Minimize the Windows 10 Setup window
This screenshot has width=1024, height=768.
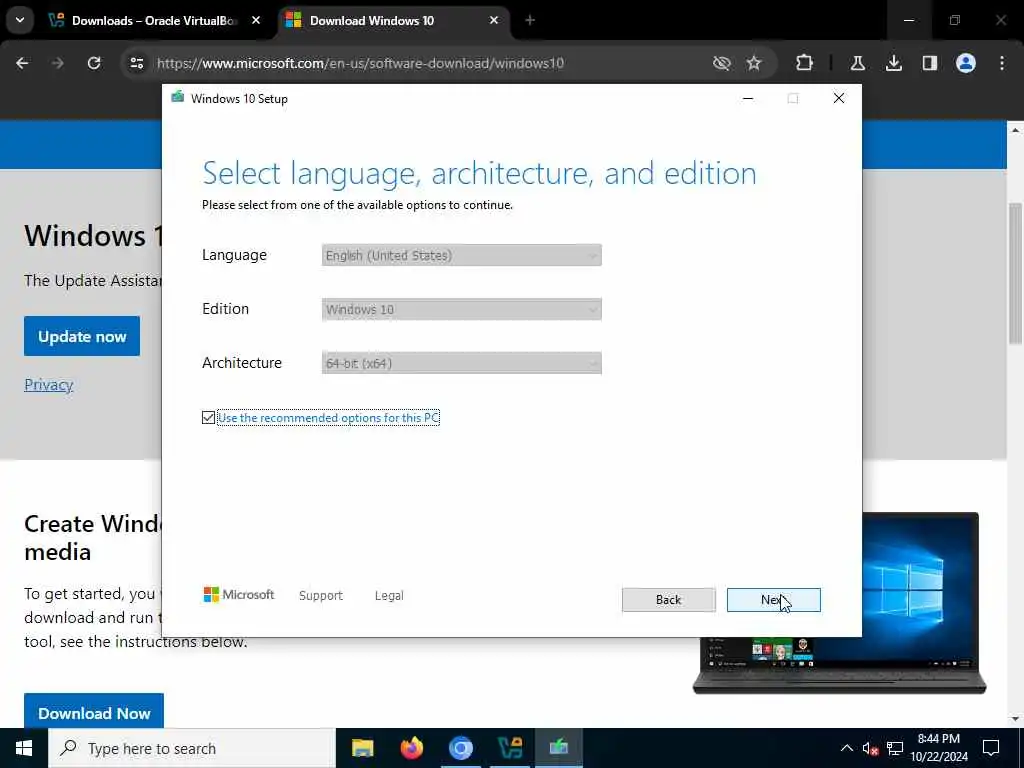(x=748, y=98)
